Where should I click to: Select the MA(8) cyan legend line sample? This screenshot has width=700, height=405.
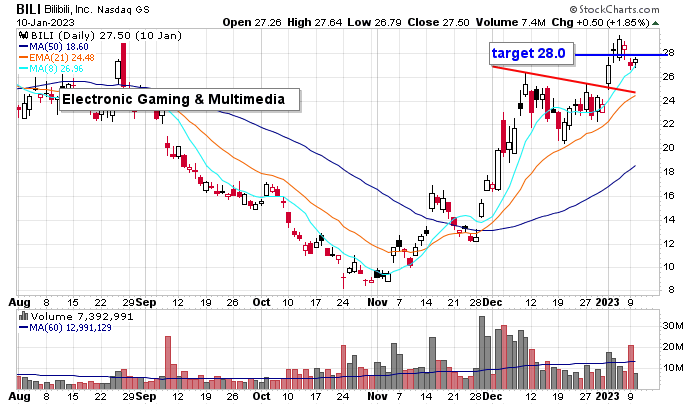click(x=23, y=69)
